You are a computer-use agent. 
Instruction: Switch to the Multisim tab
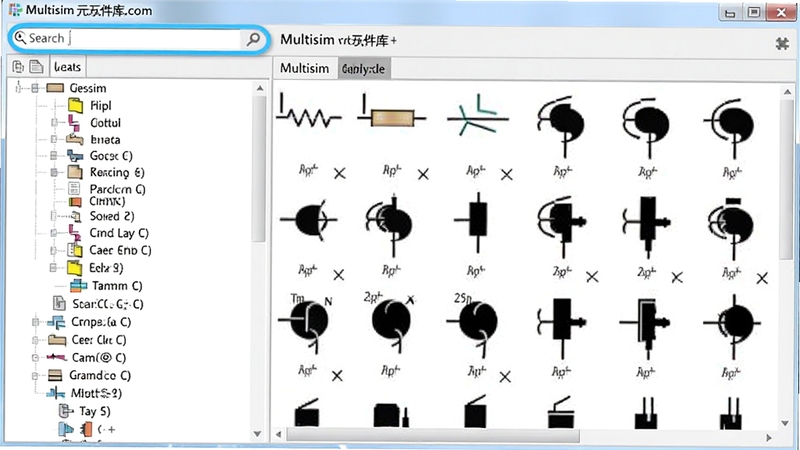tap(305, 68)
